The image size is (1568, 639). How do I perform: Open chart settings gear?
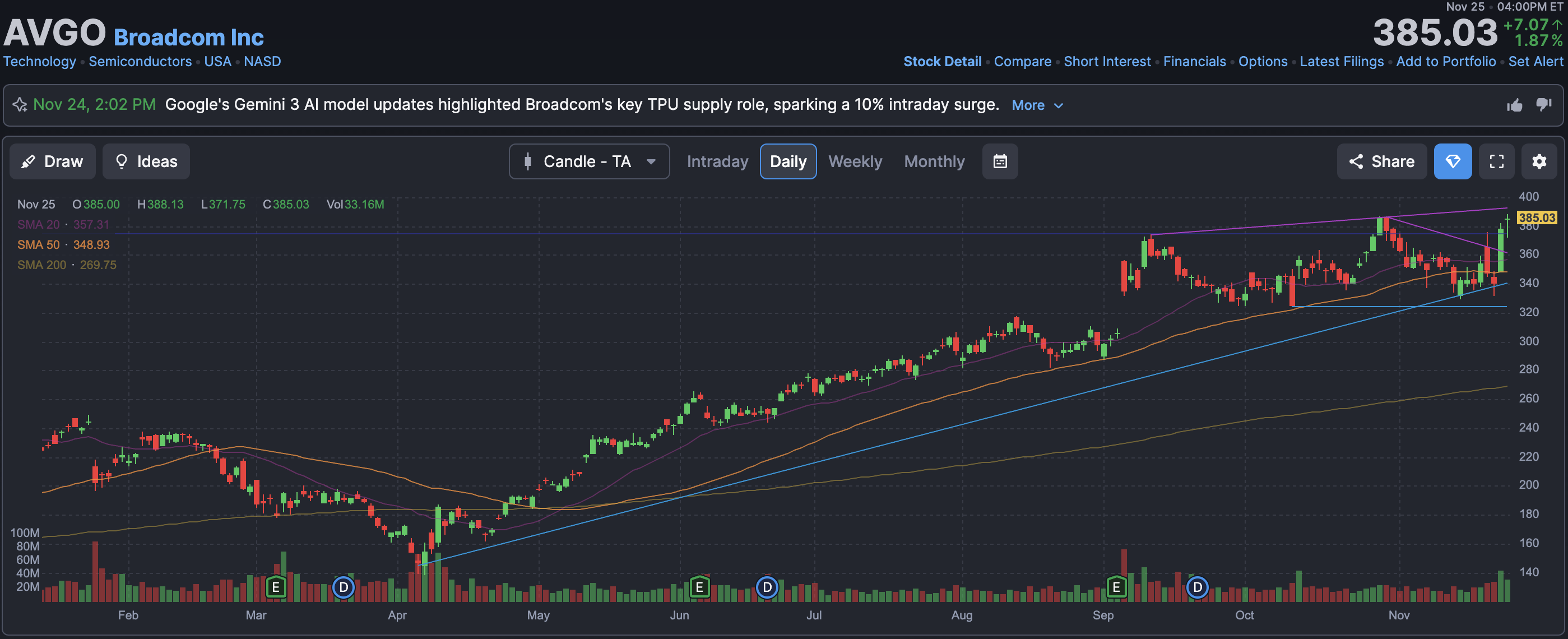1539,161
